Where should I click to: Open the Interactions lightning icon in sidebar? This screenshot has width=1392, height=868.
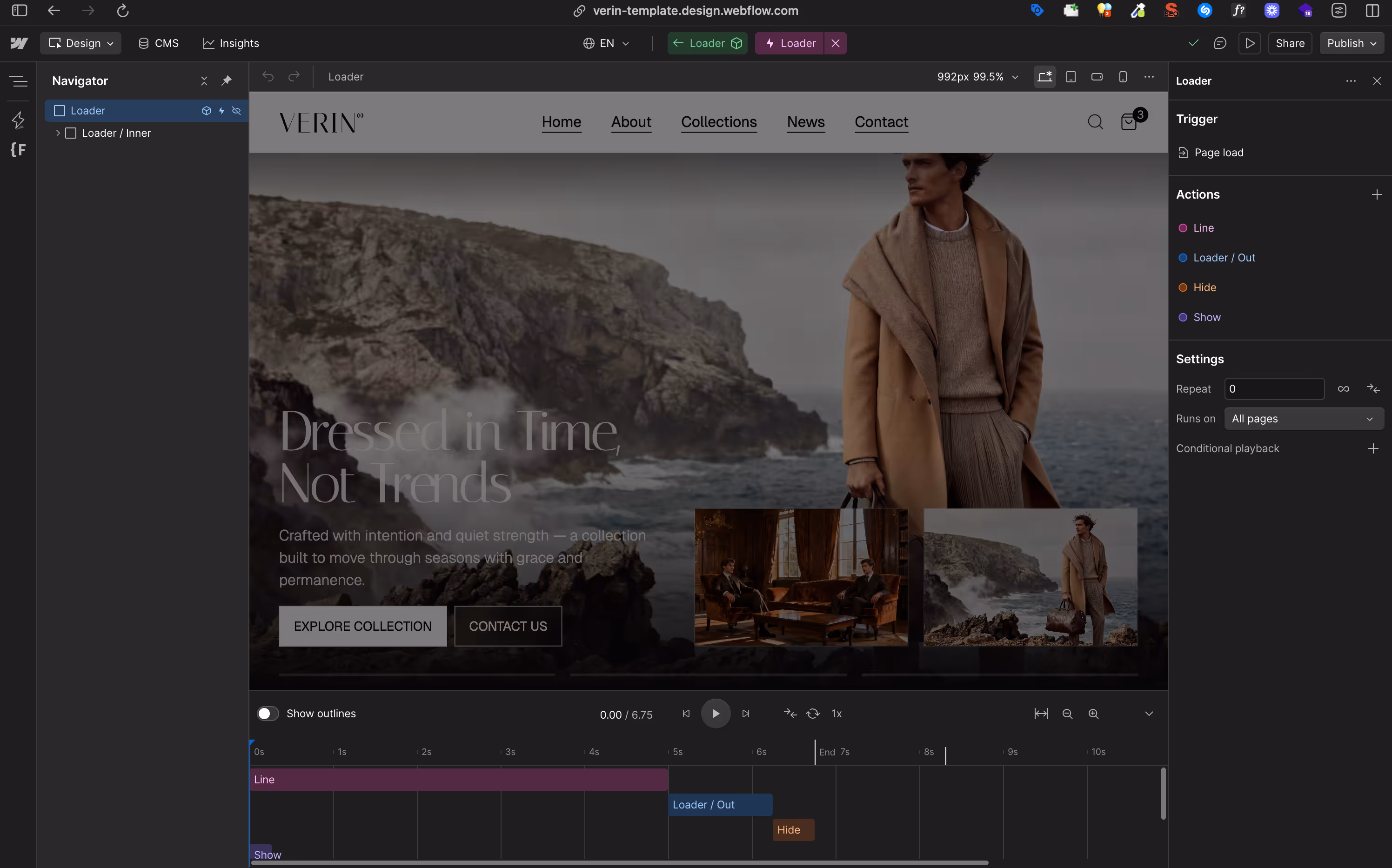[18, 120]
